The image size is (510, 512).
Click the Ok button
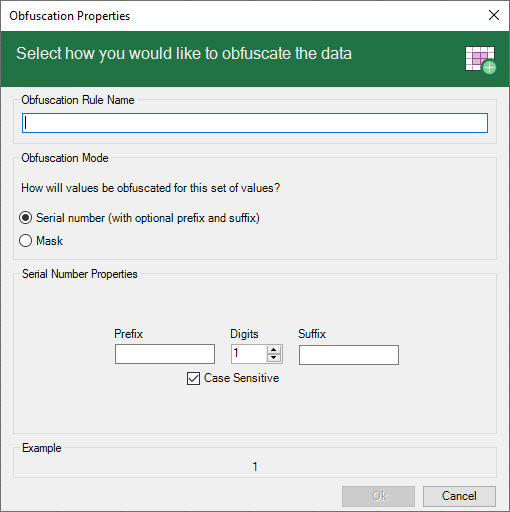tap(378, 496)
